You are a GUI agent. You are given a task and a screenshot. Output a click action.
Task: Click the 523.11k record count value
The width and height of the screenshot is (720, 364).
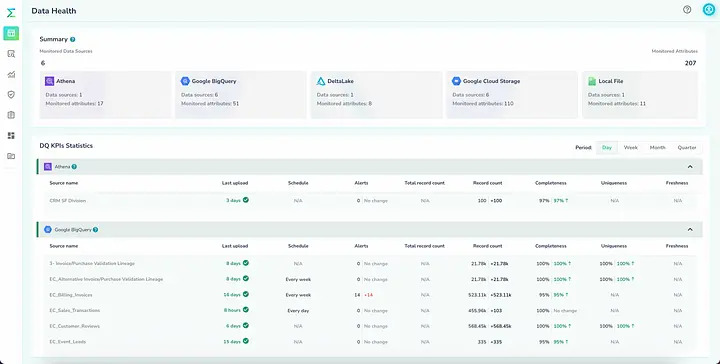coord(477,295)
